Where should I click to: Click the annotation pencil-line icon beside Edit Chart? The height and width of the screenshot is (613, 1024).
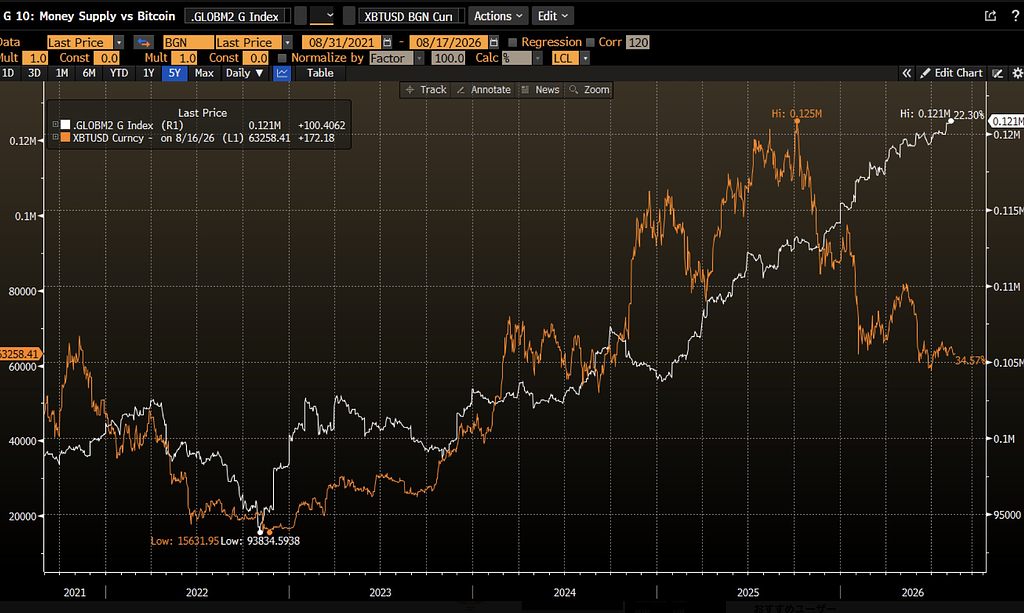[997, 73]
